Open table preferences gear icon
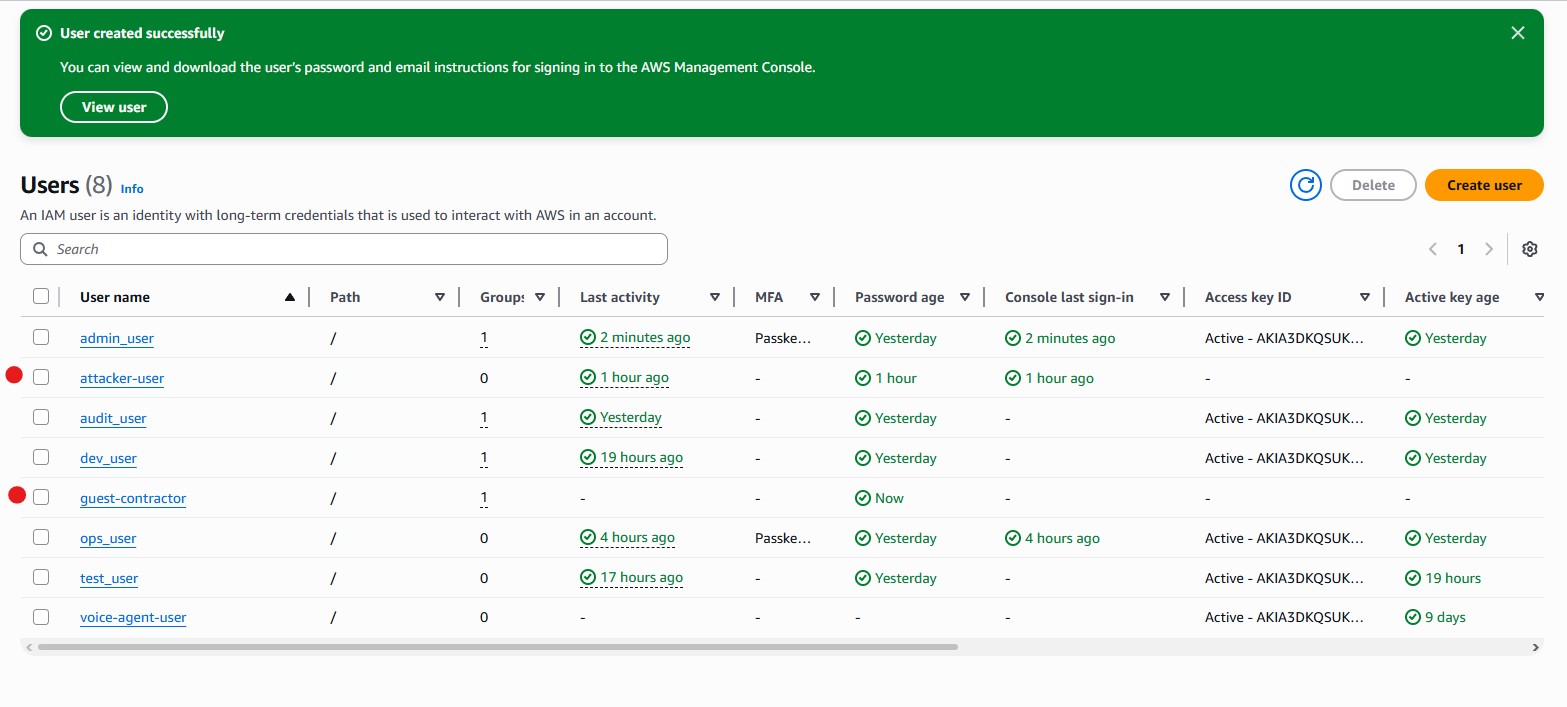Screen dimensions: 1567x707 (x=1529, y=249)
